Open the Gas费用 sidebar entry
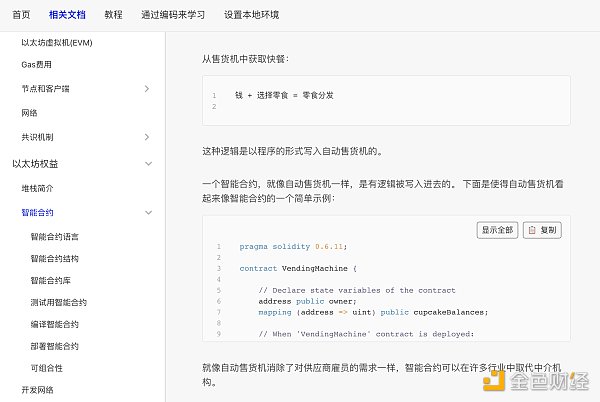The image size is (600, 402). (37, 65)
